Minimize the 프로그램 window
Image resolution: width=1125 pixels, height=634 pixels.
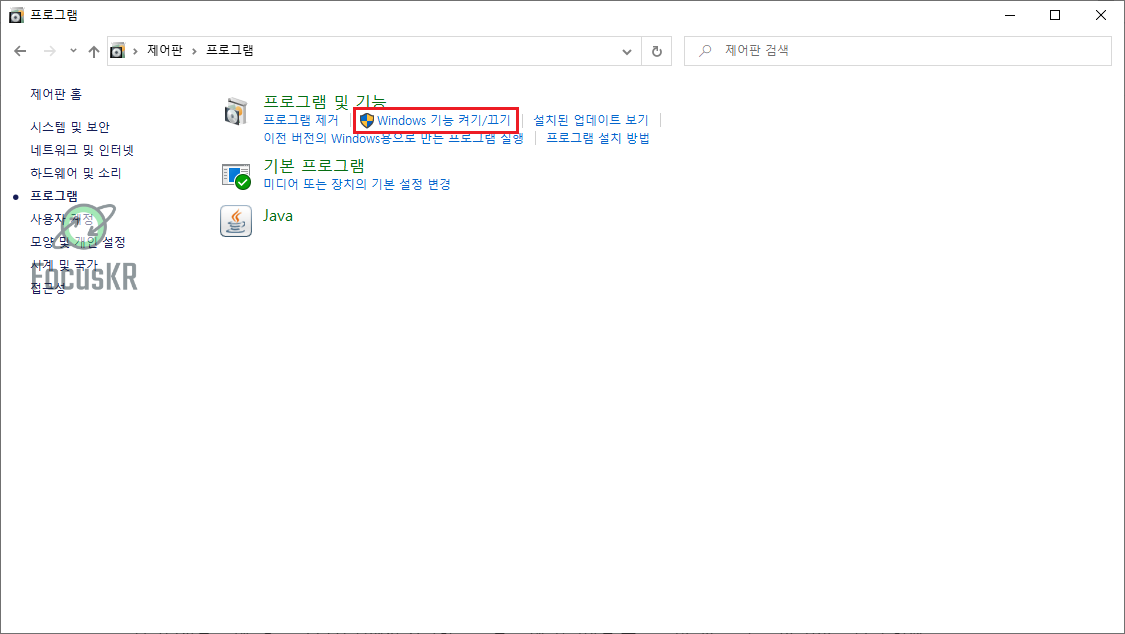click(1010, 15)
